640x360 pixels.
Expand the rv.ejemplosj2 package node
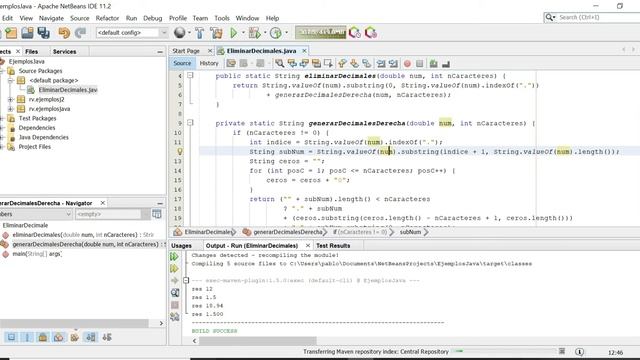(11, 99)
